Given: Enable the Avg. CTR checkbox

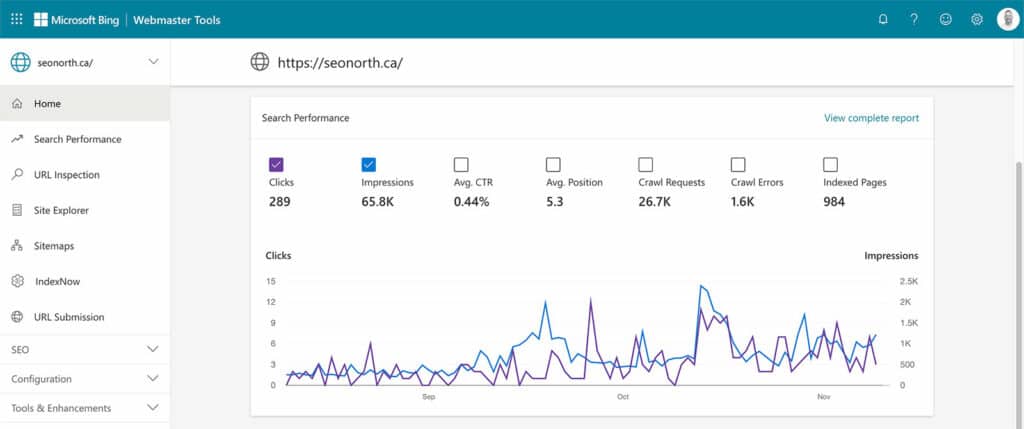Looking at the screenshot, I should pyautogui.click(x=461, y=165).
